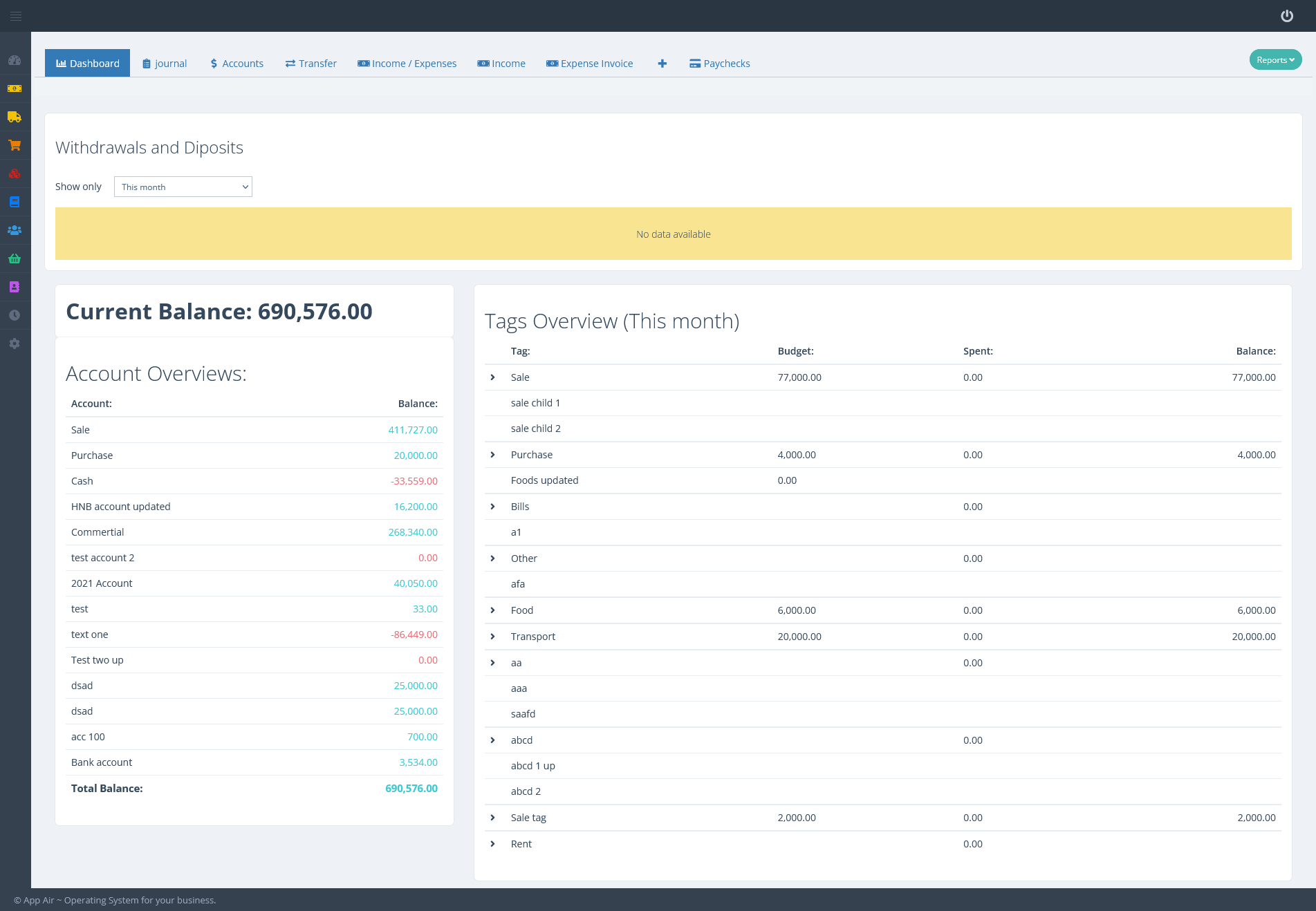Collapse the abcd tag row chevron
This screenshot has height=911, width=1316.
click(492, 740)
